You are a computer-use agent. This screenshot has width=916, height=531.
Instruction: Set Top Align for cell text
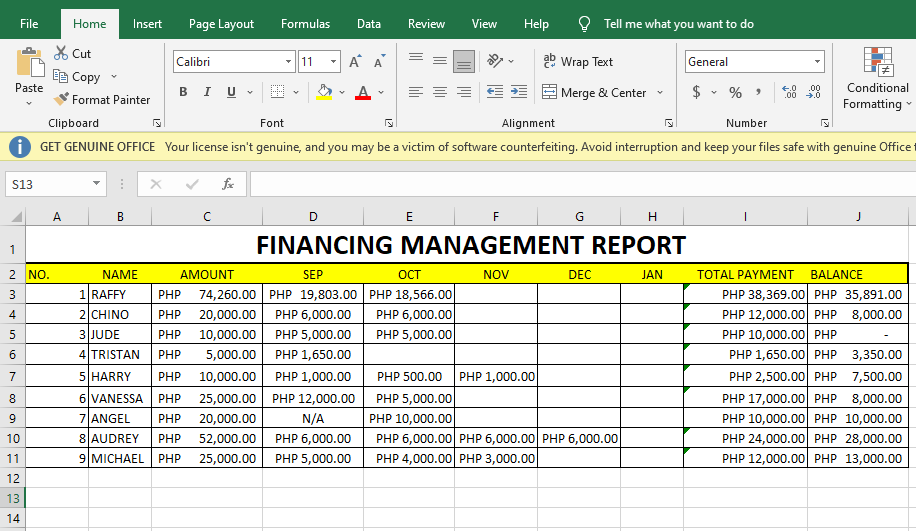(416, 58)
